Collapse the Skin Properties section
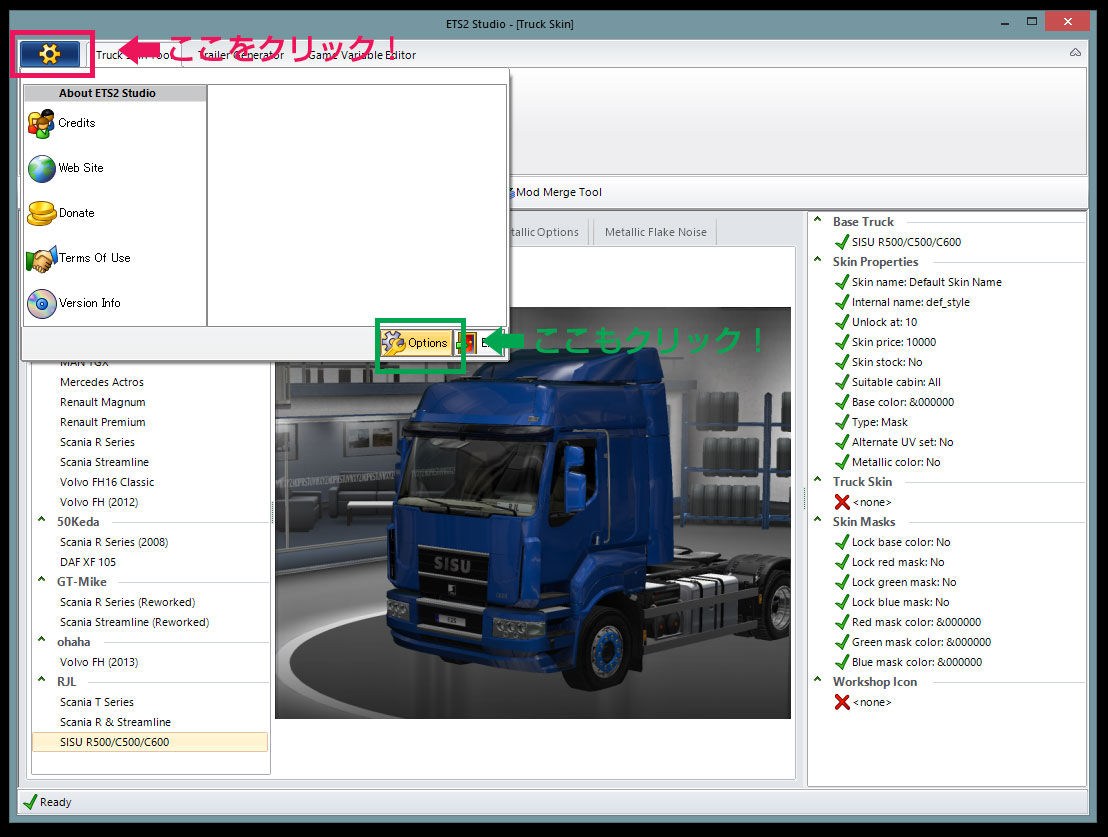 [818, 259]
